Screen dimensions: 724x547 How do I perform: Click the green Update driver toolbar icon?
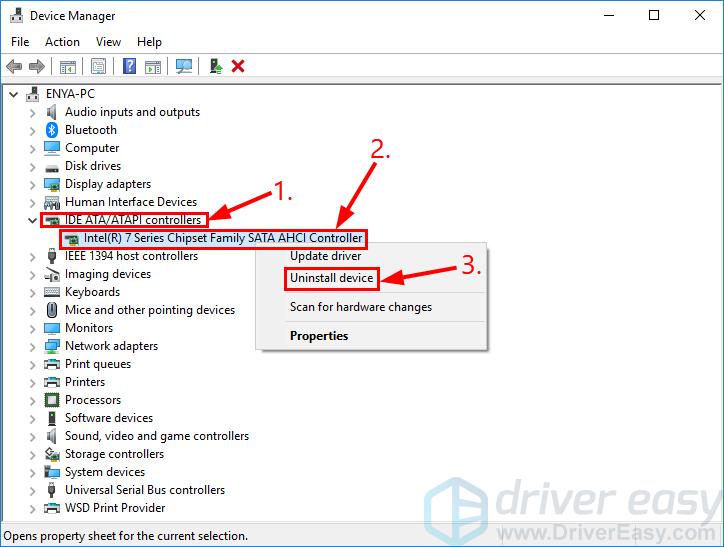tap(215, 66)
